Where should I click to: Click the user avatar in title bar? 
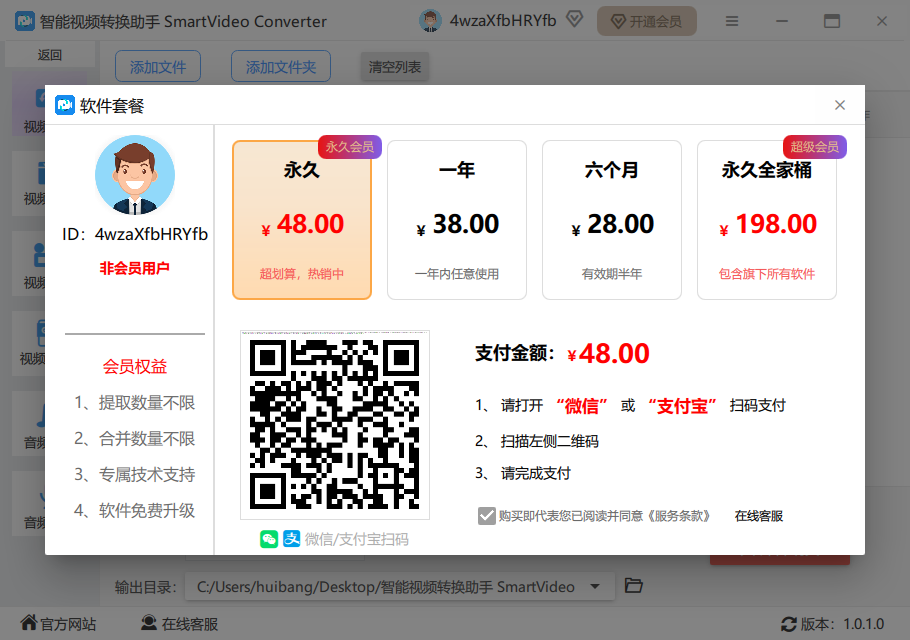[430, 21]
